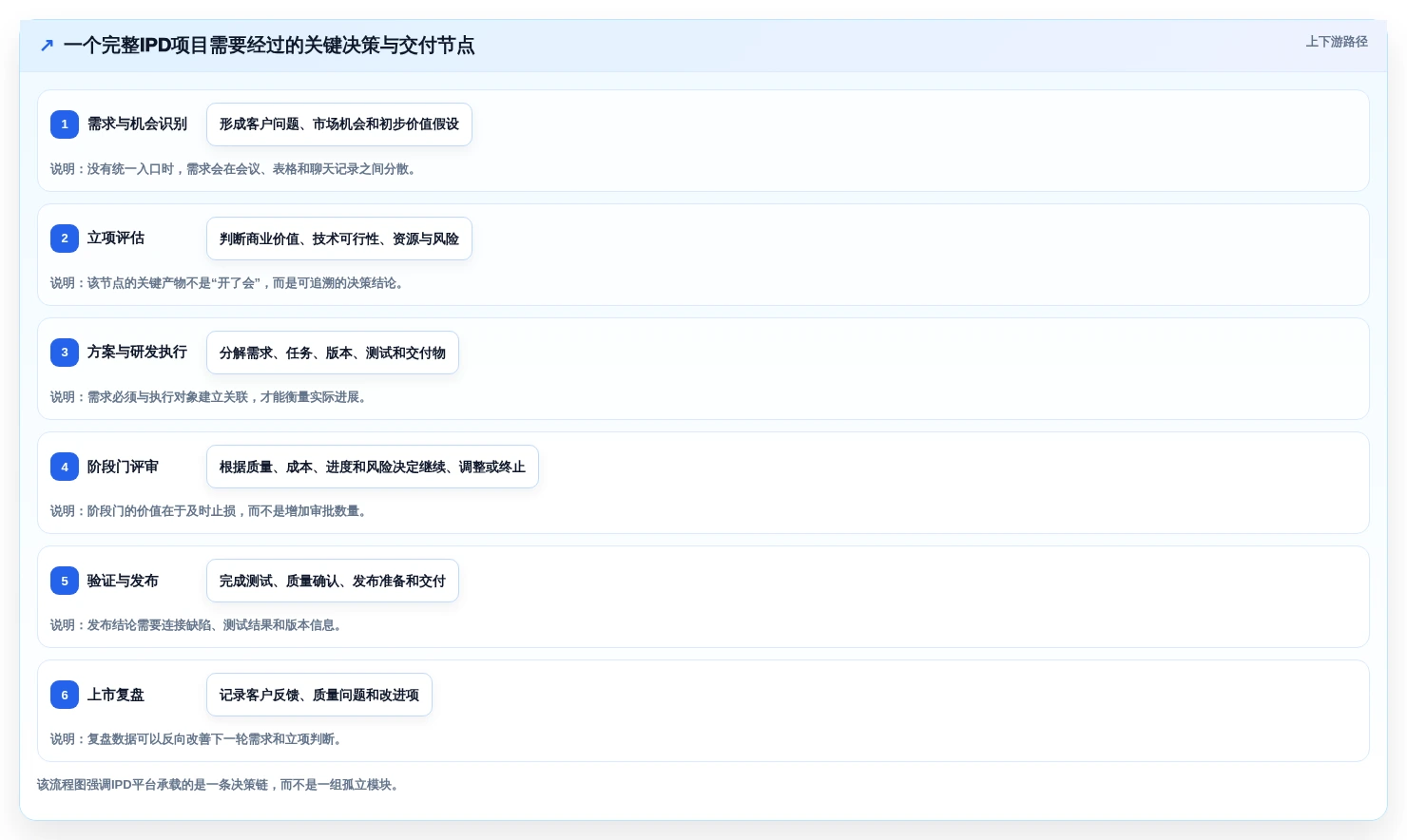Image resolution: width=1407 pixels, height=840 pixels.
Task: Click the heading 一个完整IPD项目需要经过的关键决策与交付节点
Action: (x=269, y=46)
